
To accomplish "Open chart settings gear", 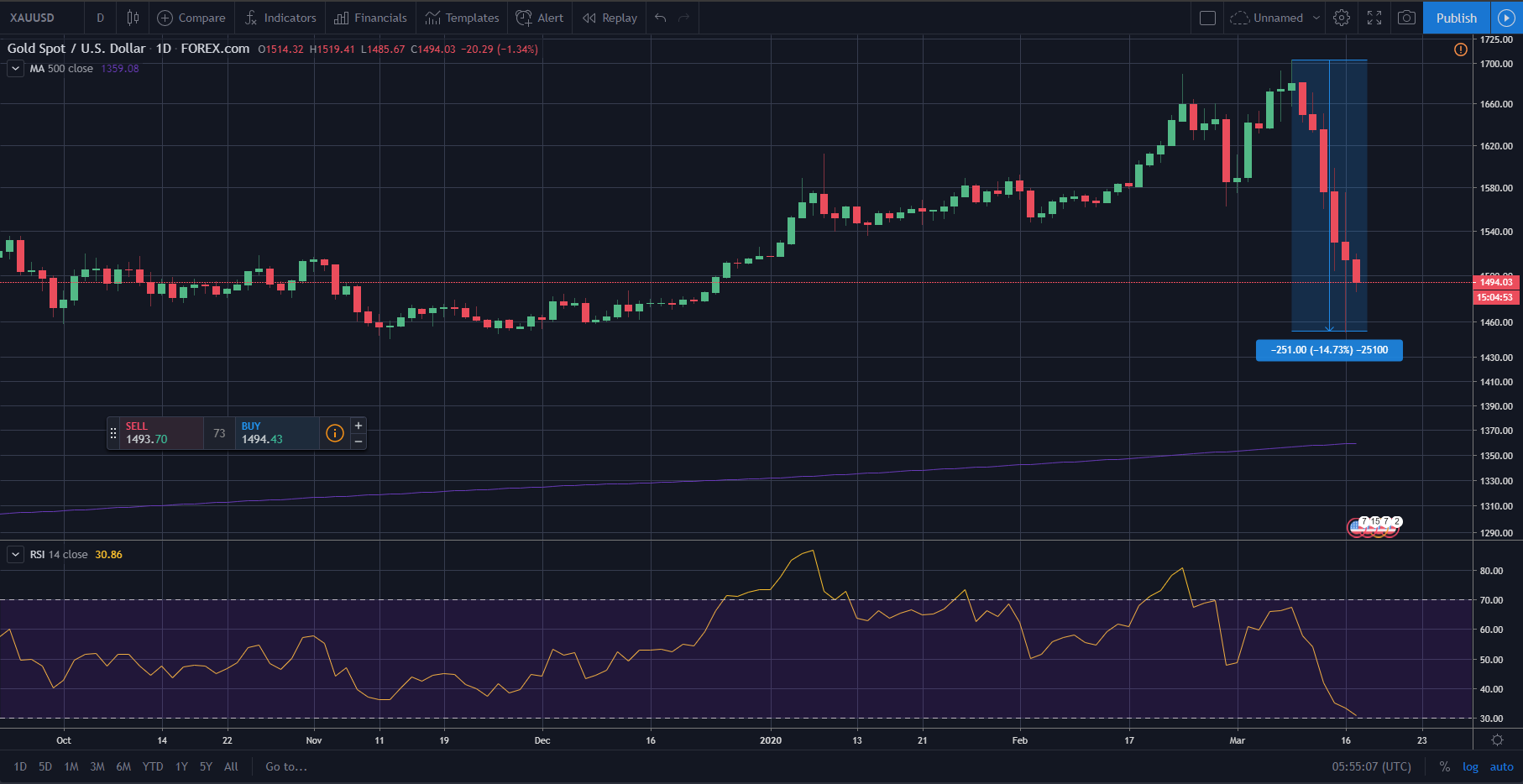I will pos(1342,18).
